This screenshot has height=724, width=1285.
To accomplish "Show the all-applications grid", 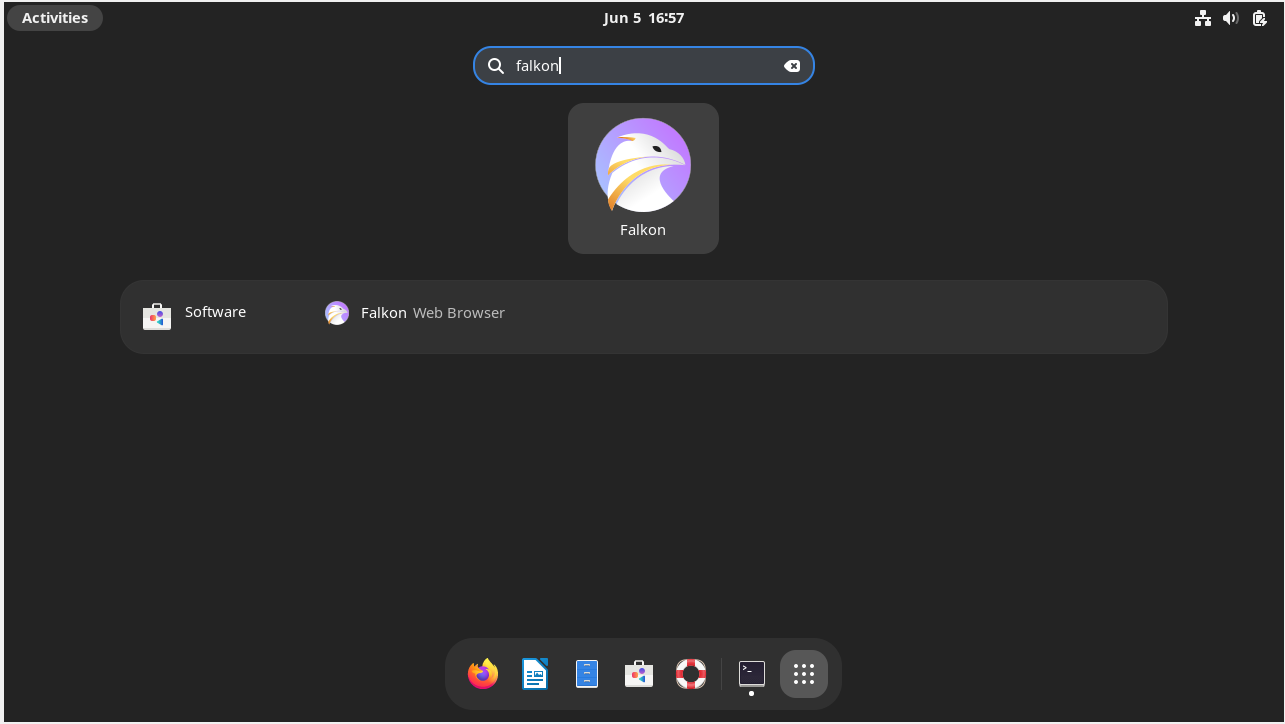I will [803, 673].
